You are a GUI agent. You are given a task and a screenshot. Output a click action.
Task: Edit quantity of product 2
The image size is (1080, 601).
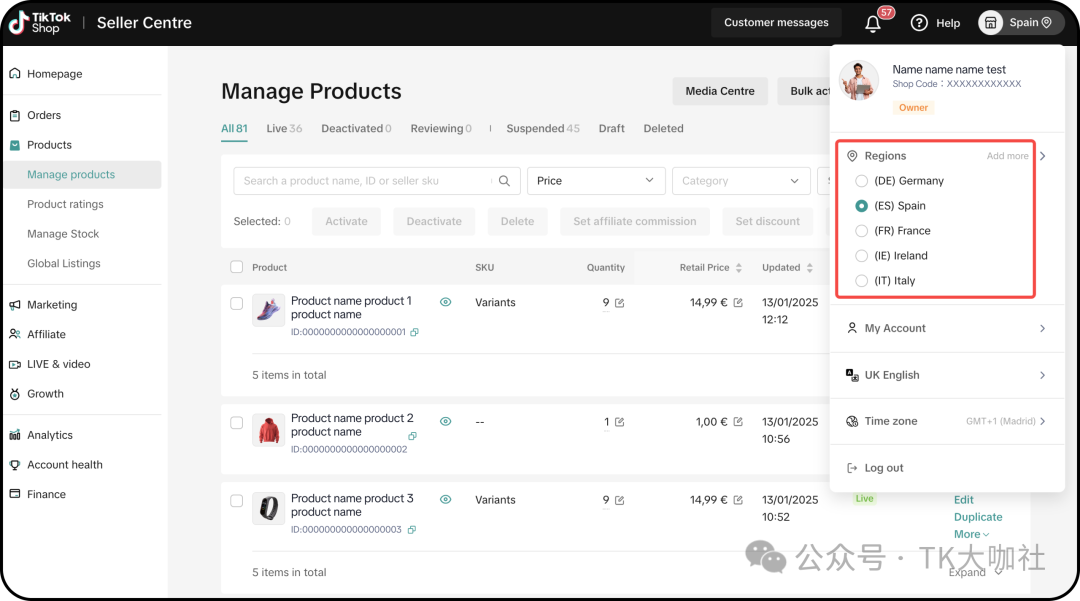click(619, 422)
